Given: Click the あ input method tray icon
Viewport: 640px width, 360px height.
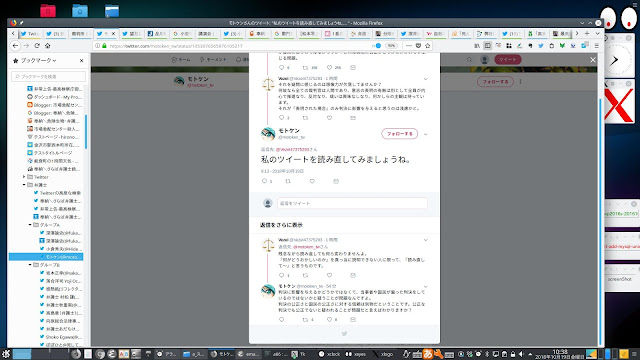Looking at the screenshot, I should coord(427,354).
